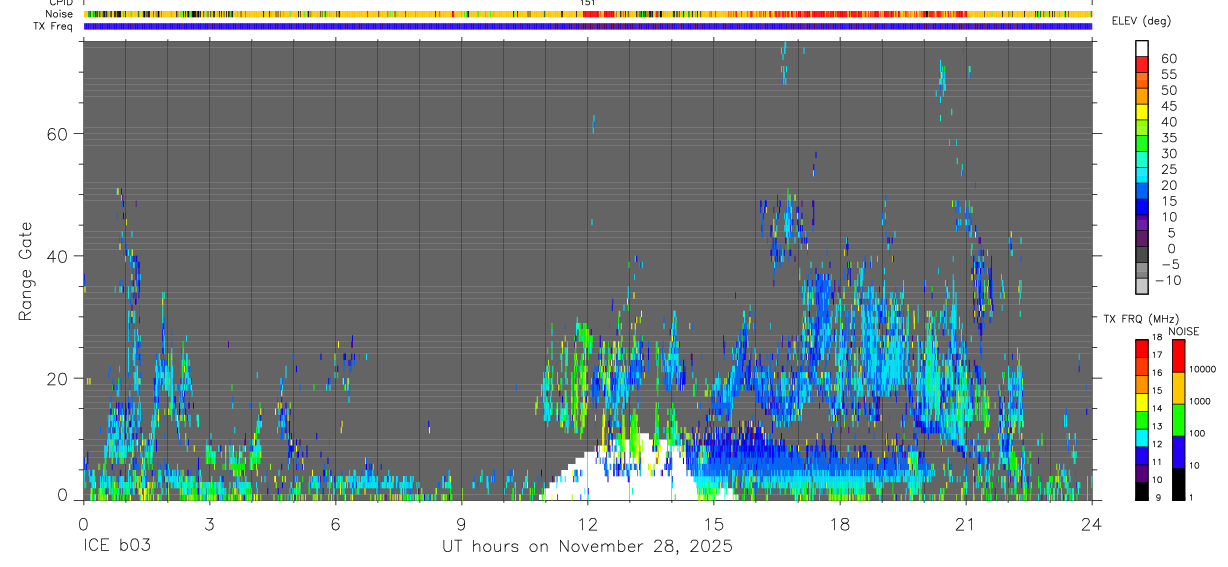Click the yellow segment of the ELEV color bar

[1142, 110]
